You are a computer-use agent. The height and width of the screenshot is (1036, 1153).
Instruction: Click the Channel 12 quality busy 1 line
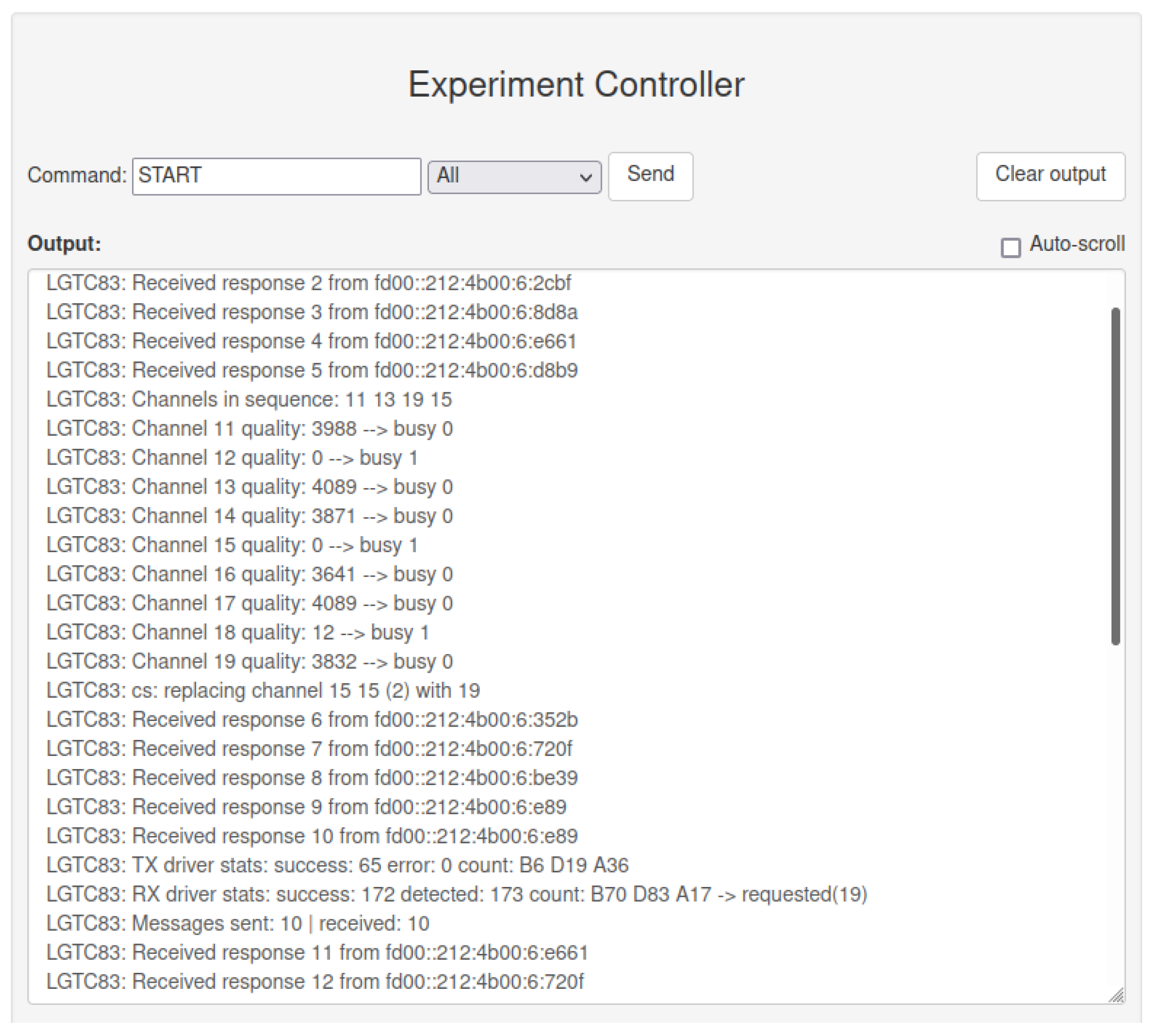coord(231,458)
